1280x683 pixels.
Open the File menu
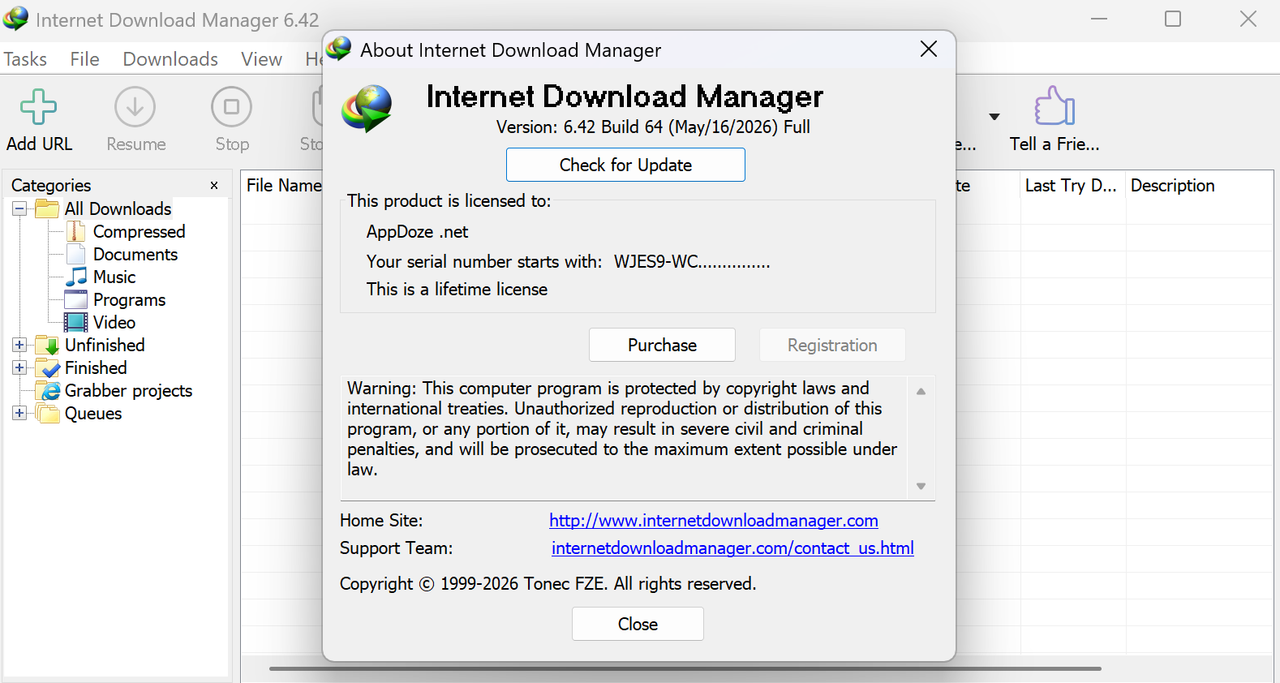[x=85, y=59]
